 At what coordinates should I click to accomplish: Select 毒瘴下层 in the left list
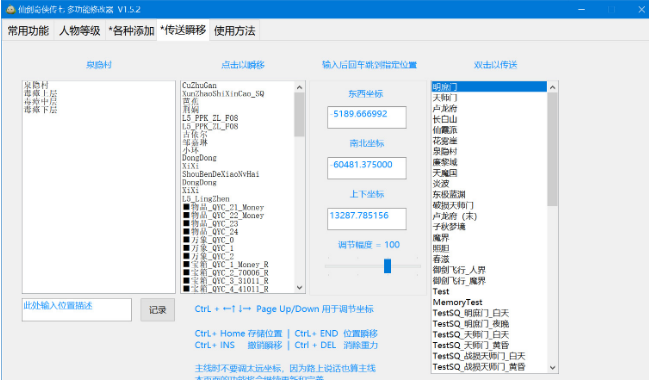(x=41, y=110)
